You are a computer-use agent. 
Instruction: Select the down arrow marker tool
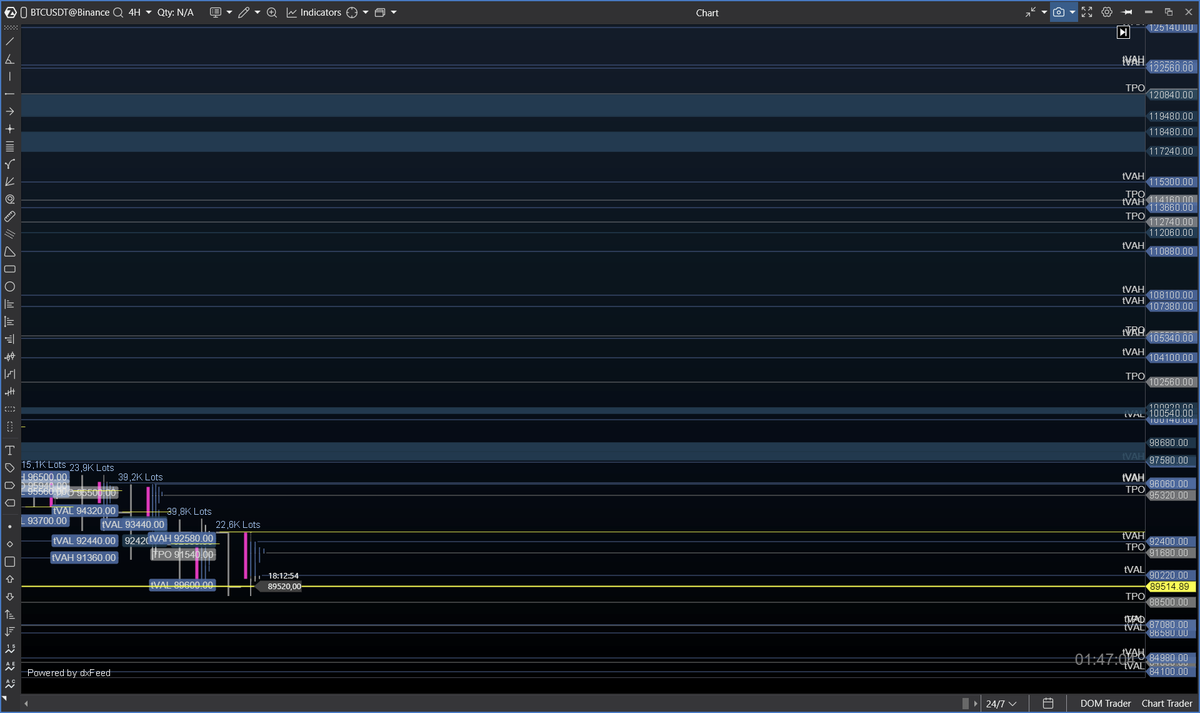click(x=10, y=596)
